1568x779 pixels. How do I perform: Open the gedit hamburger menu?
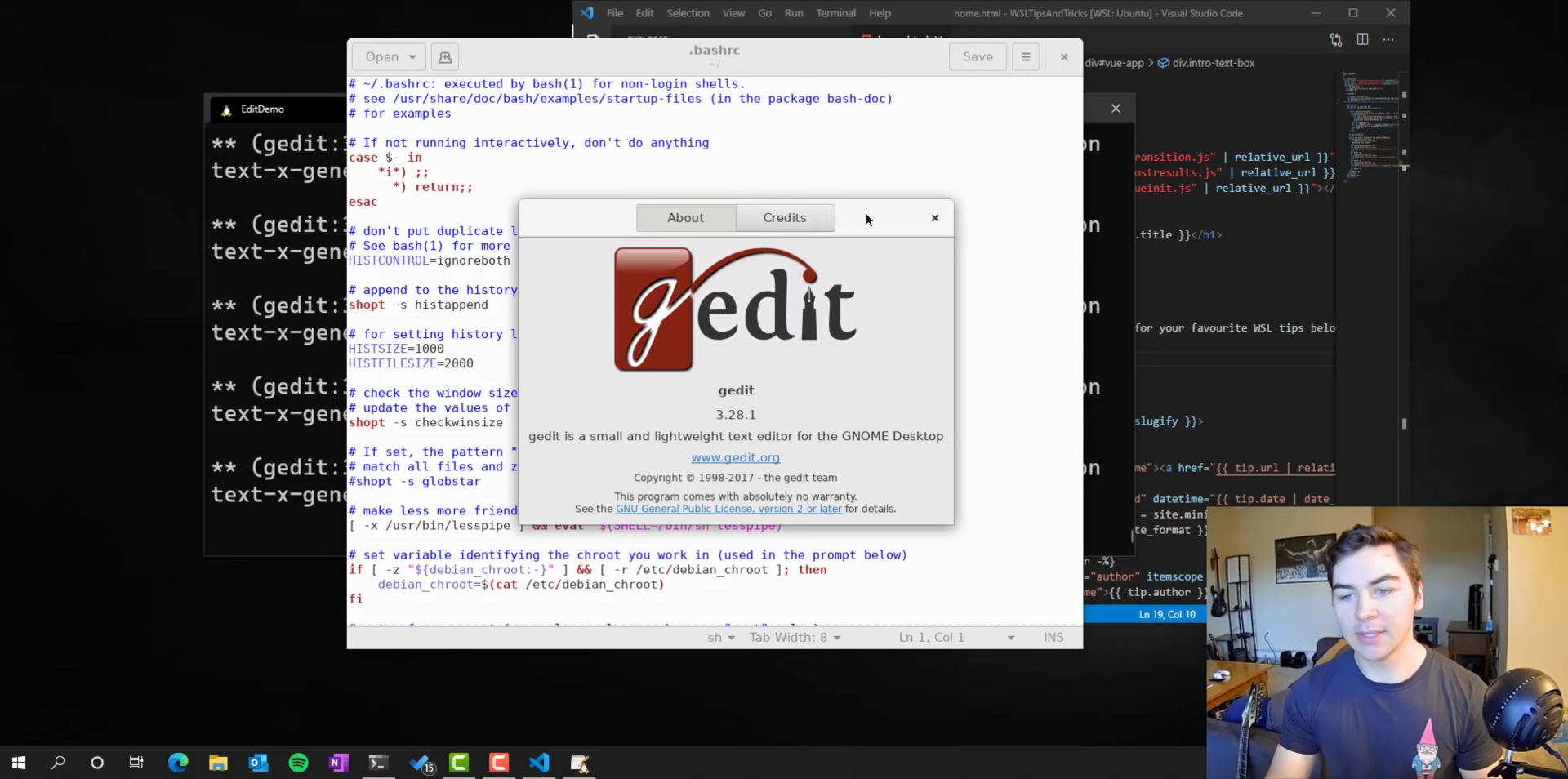(1026, 57)
